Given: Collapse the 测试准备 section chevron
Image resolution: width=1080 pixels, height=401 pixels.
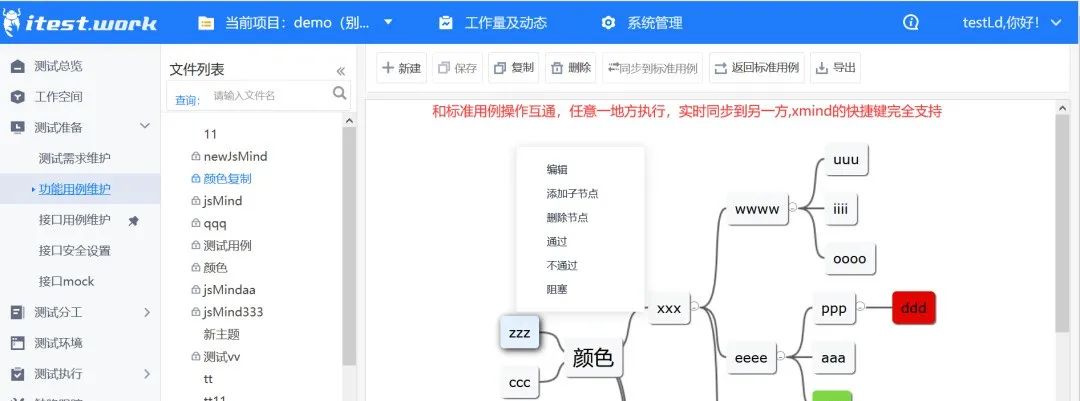Looking at the screenshot, I should click(x=145, y=125).
